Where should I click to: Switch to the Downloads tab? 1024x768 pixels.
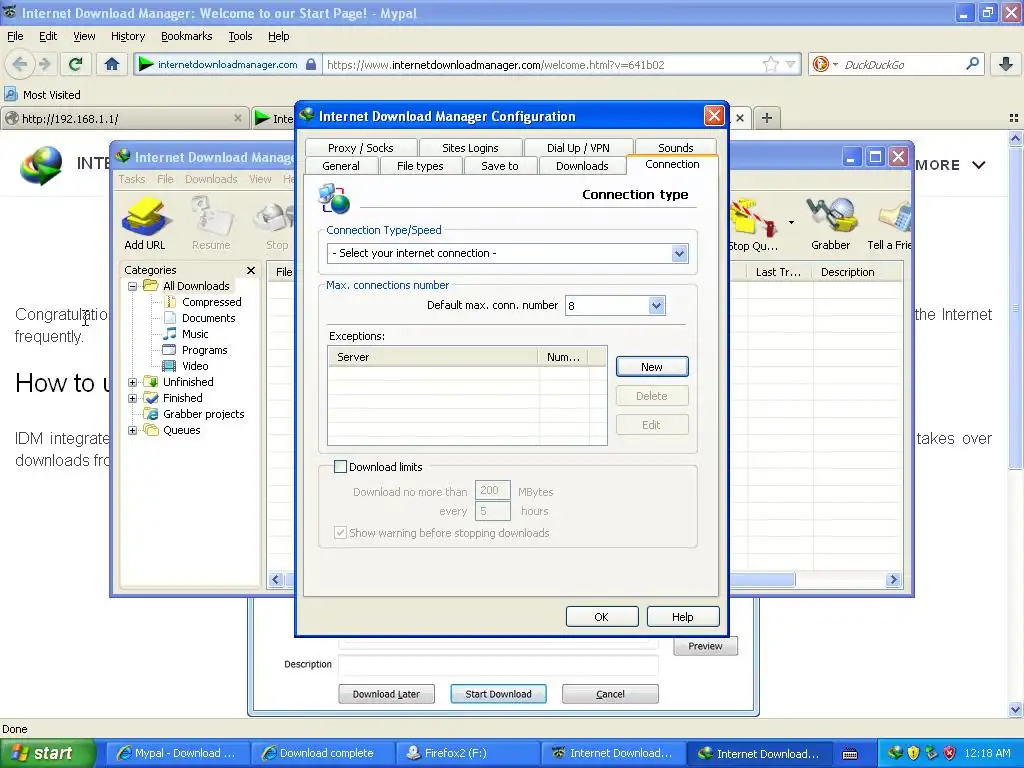[582, 166]
